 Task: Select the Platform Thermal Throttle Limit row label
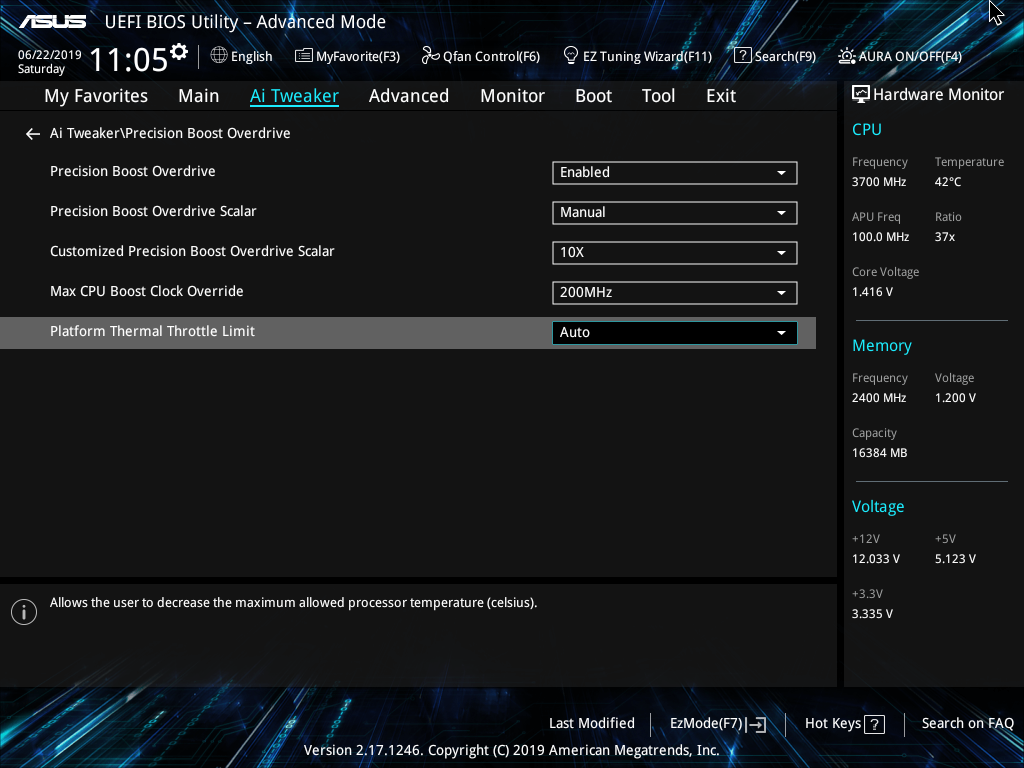pos(152,331)
